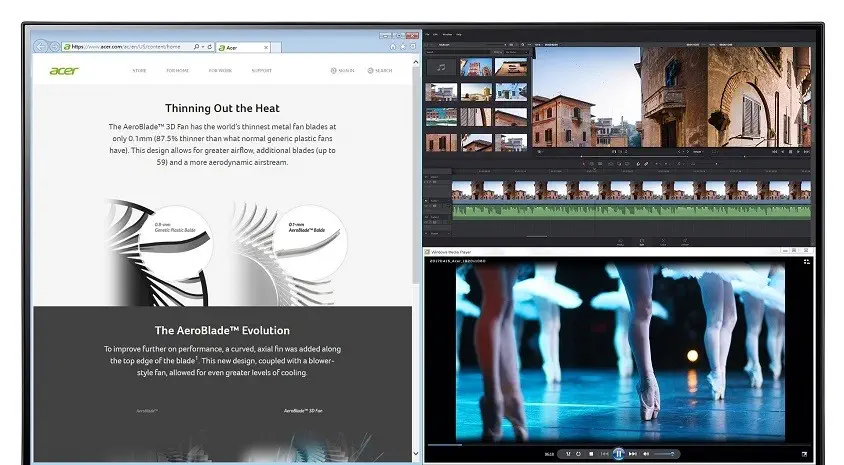Open the STORE menu on Acer site
This screenshot has height=465, width=844.
click(x=139, y=71)
